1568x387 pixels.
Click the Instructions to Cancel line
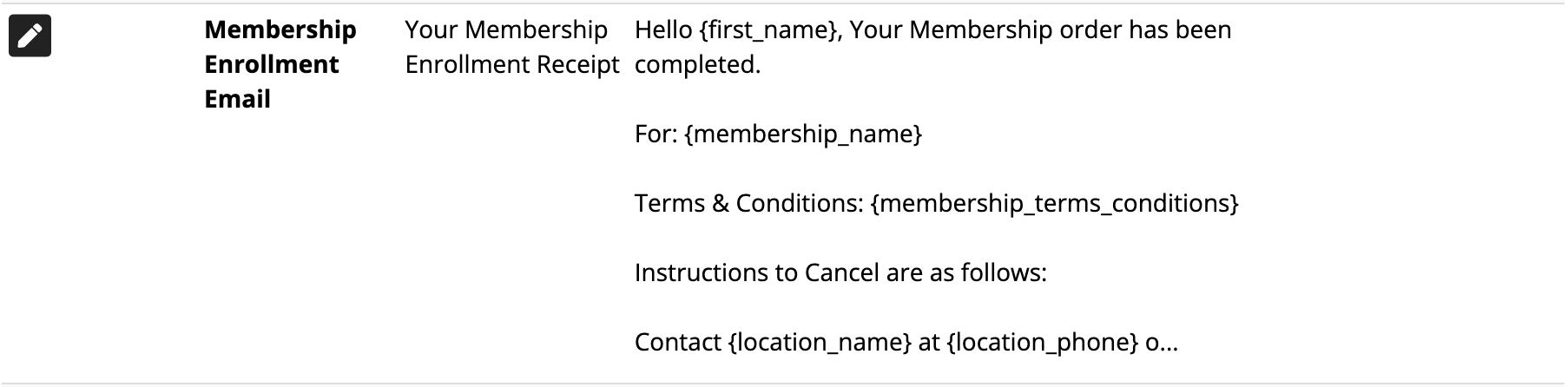840,272
